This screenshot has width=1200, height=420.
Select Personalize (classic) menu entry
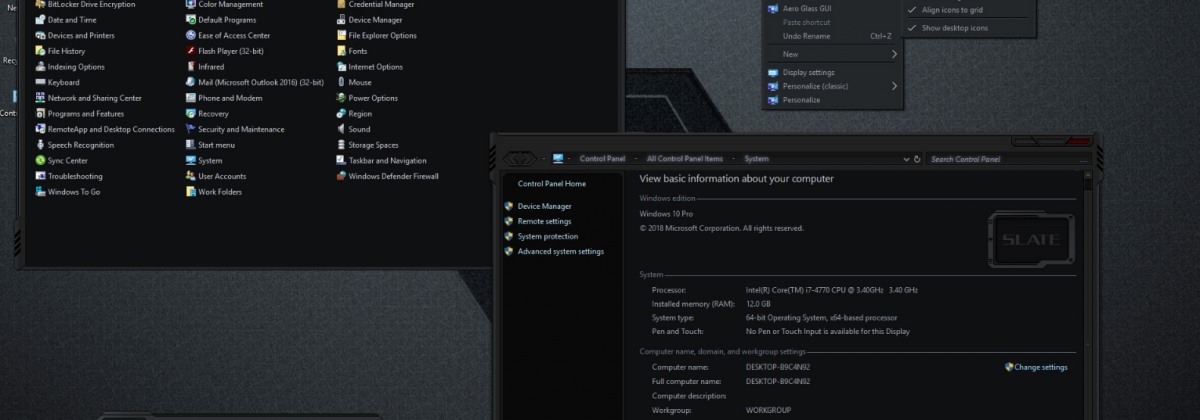832,86
